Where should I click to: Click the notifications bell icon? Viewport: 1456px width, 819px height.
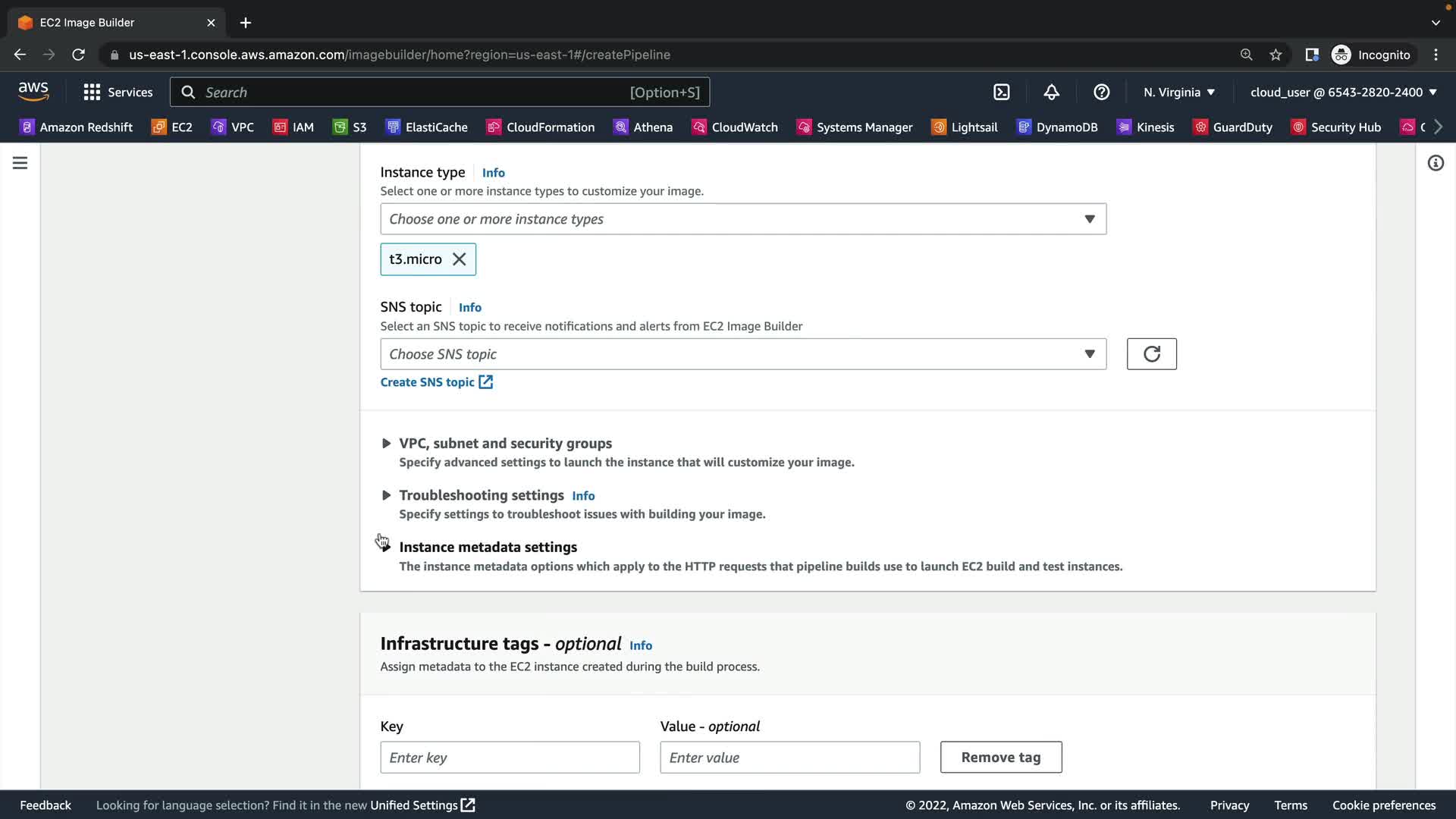(1051, 92)
